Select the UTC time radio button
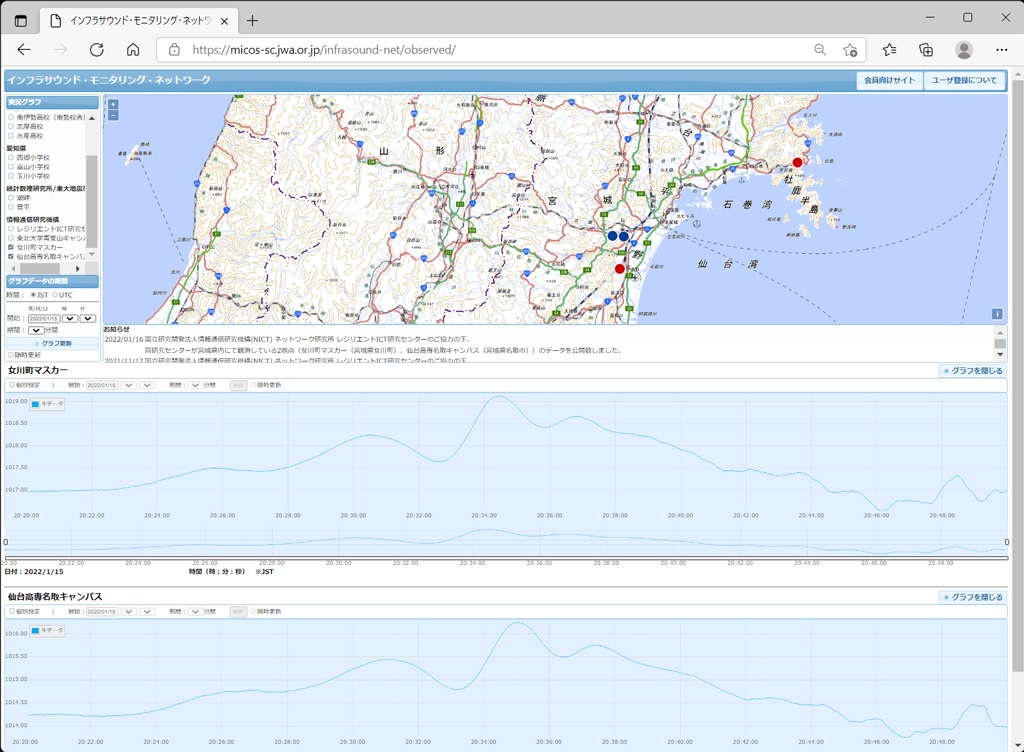This screenshot has height=752, width=1024. pyautogui.click(x=55, y=295)
